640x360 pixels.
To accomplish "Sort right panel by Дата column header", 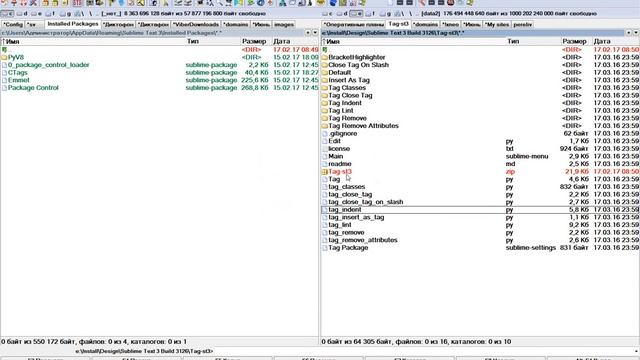I will pos(616,41).
